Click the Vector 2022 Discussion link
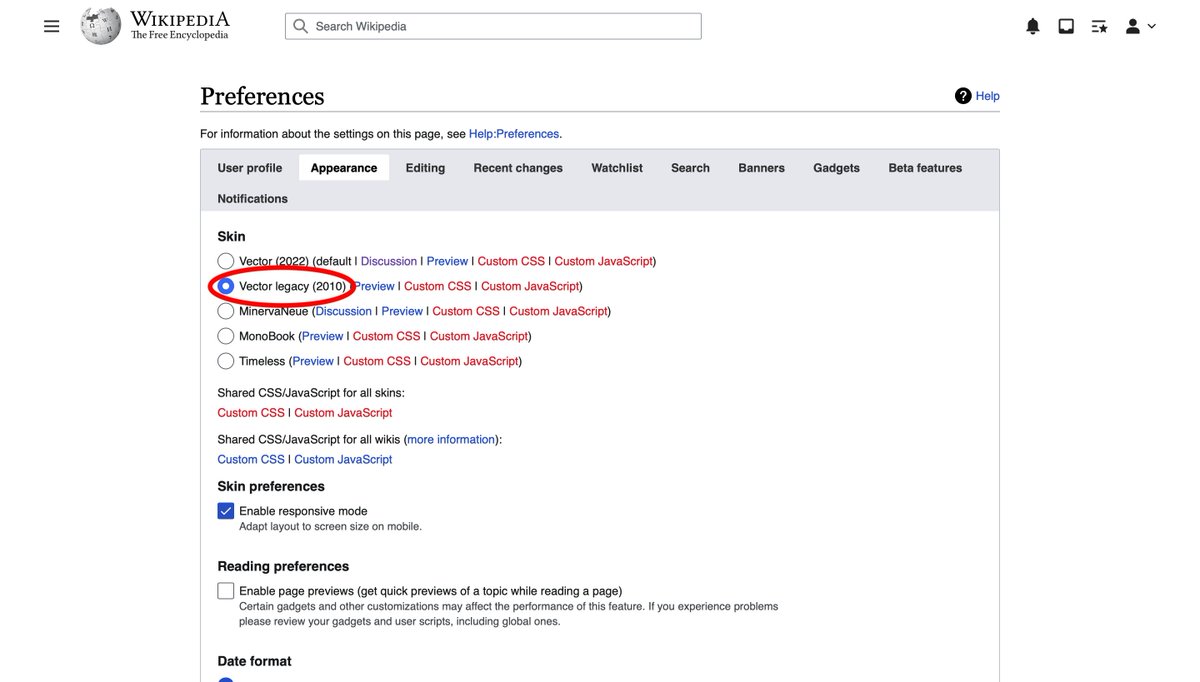Screen dimensions: 1200x682 pyautogui.click(x=389, y=260)
